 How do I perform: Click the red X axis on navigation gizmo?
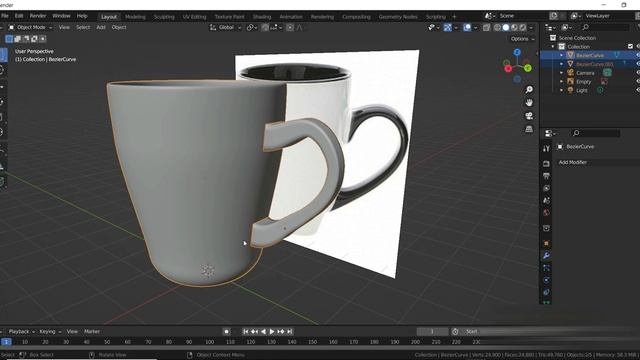tap(508, 69)
